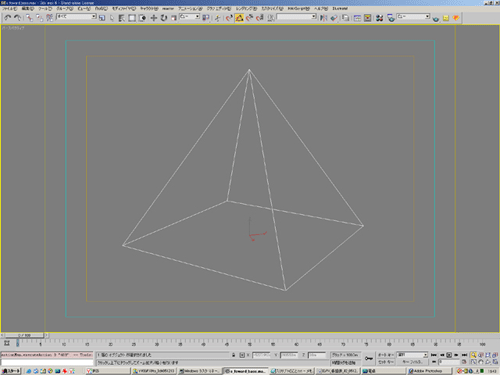Click the Arc Rotate viewport icon

point(488,362)
